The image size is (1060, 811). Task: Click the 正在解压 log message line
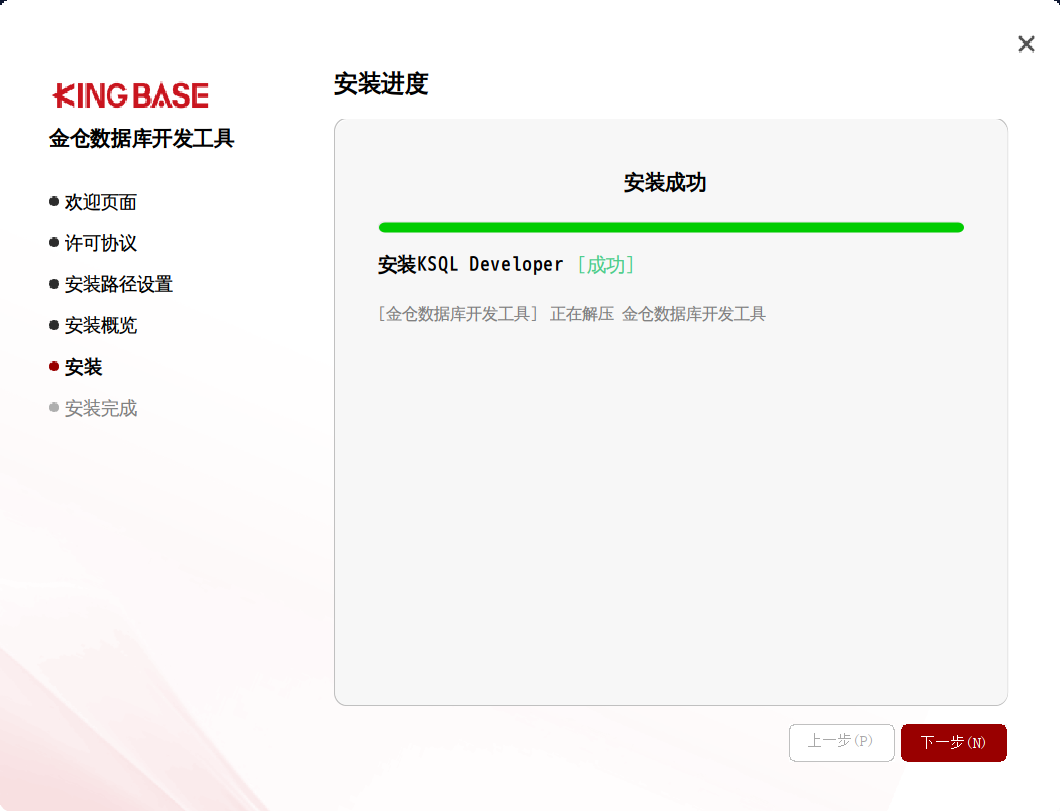pyautogui.click(x=572, y=314)
